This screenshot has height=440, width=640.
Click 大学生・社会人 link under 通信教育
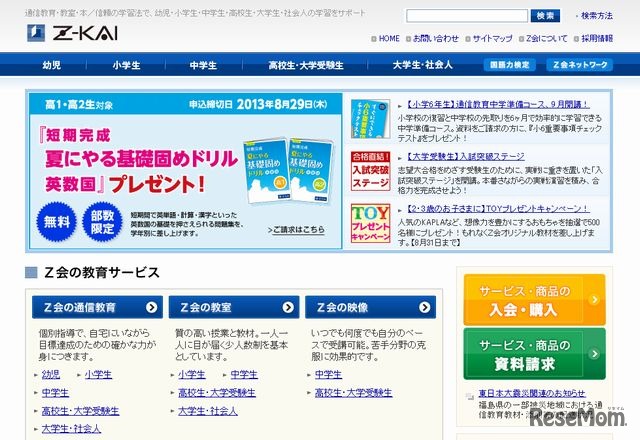(71, 429)
